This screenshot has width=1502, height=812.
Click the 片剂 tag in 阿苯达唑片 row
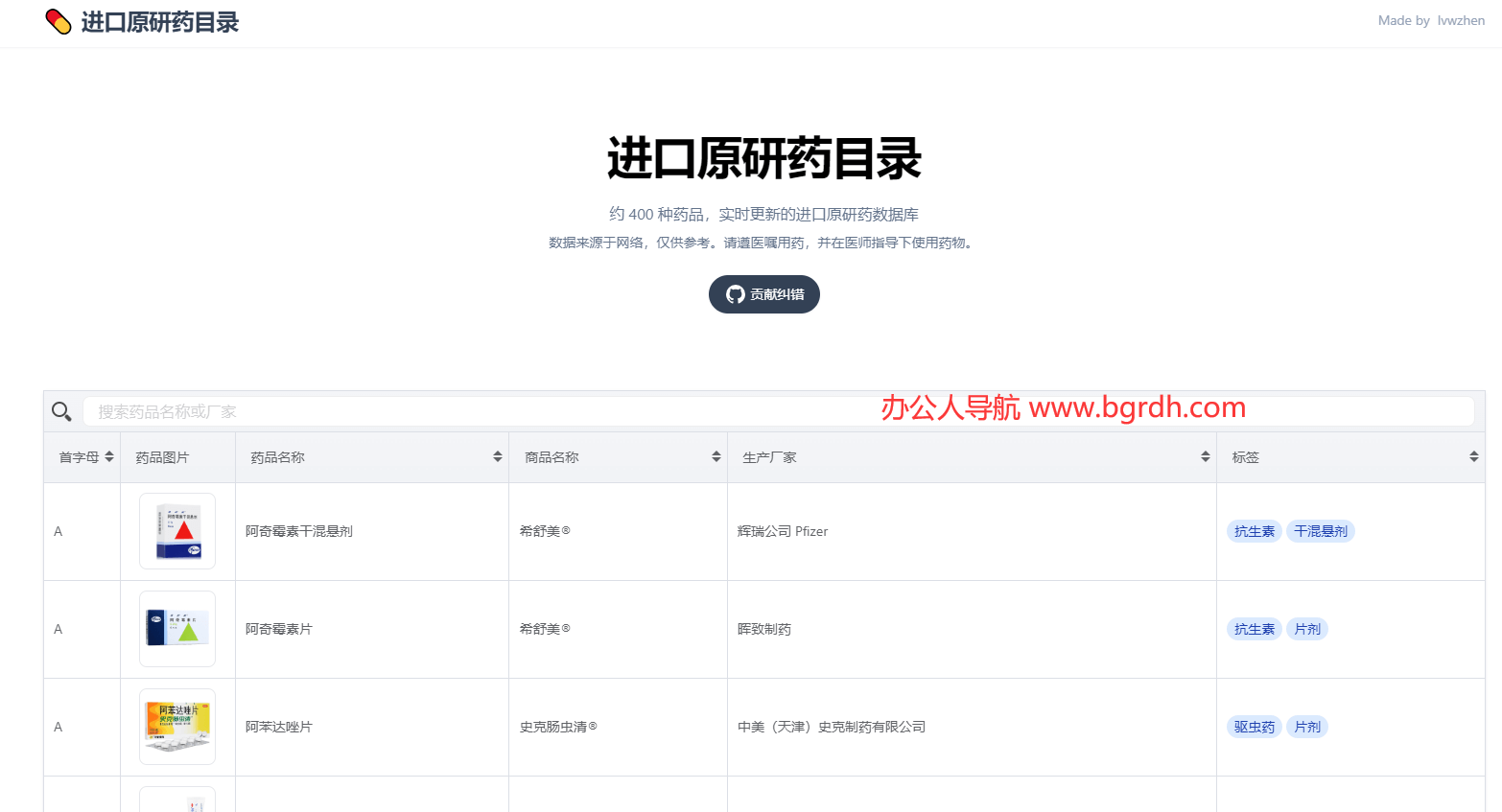tap(1307, 727)
